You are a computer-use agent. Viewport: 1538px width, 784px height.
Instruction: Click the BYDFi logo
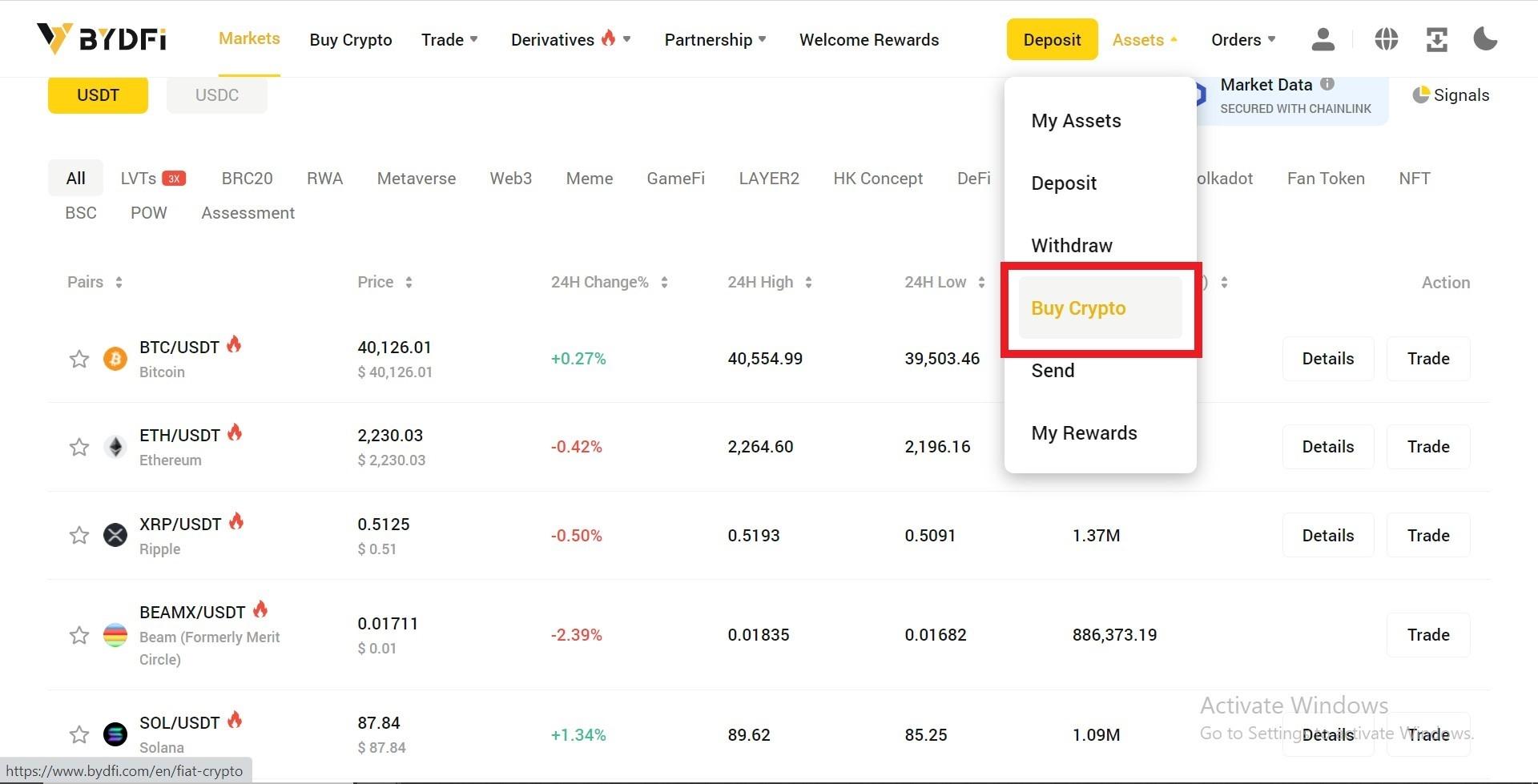(102, 38)
